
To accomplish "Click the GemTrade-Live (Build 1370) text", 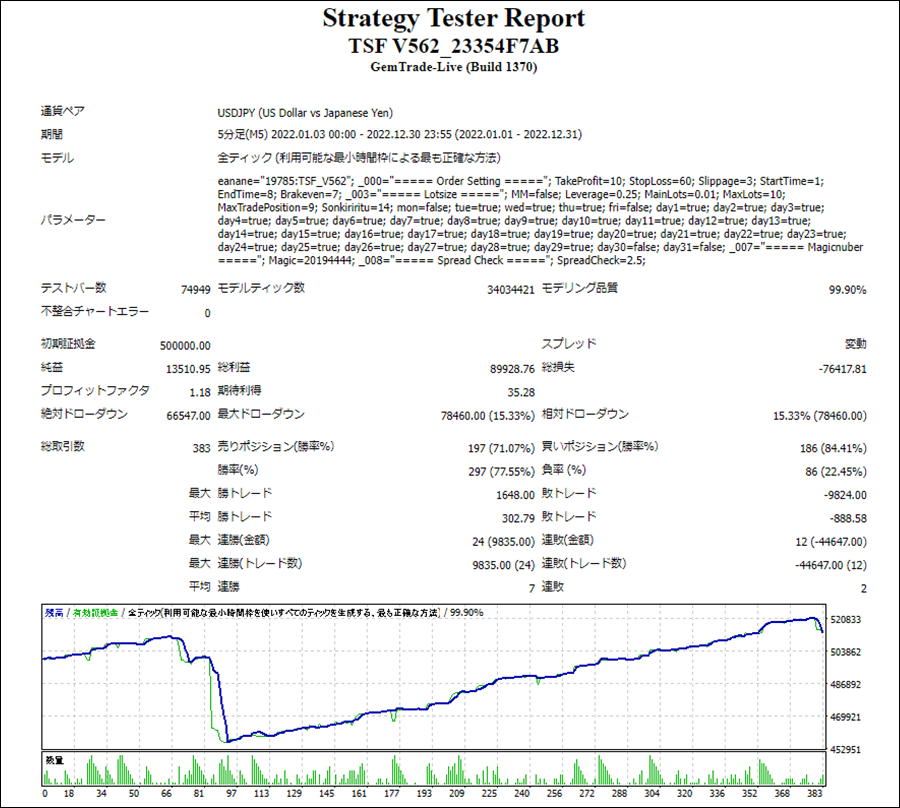I will (x=453, y=68).
